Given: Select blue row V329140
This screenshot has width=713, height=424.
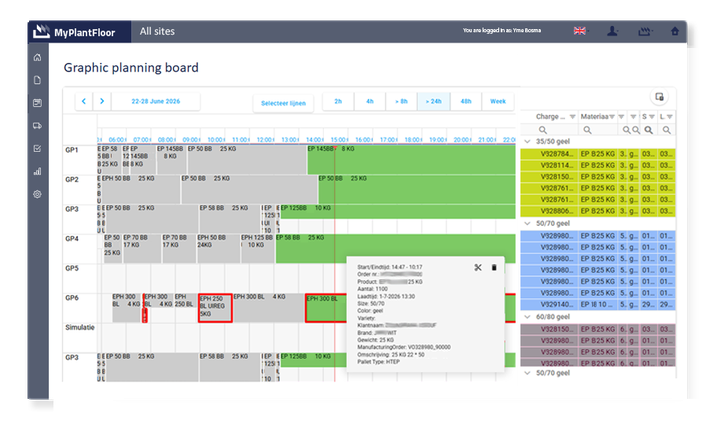Looking at the screenshot, I should pos(598,304).
